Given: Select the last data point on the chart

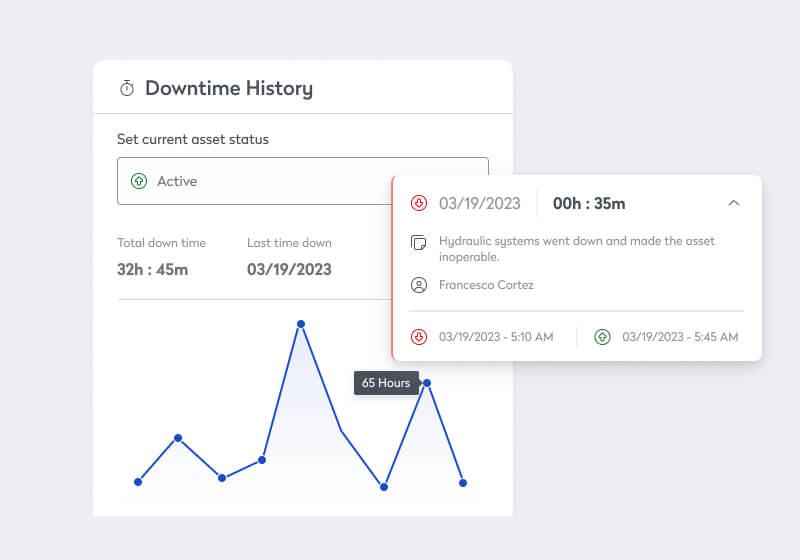Looking at the screenshot, I should pyautogui.click(x=463, y=483).
